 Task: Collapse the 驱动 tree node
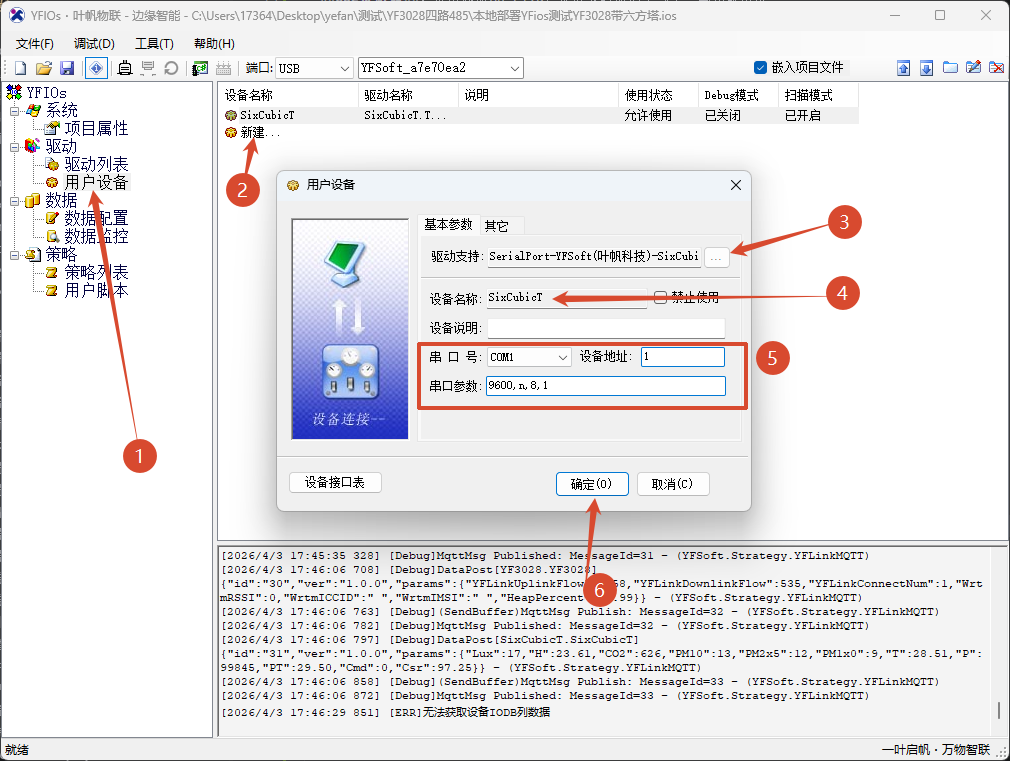[x=14, y=147]
